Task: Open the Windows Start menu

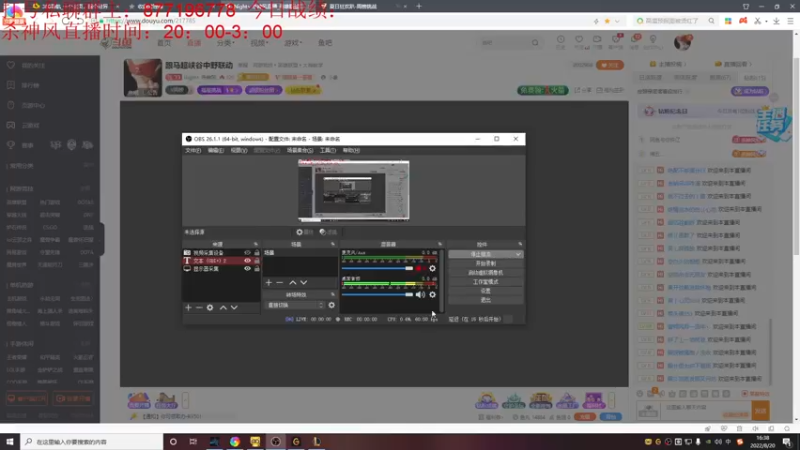Action: (10, 442)
